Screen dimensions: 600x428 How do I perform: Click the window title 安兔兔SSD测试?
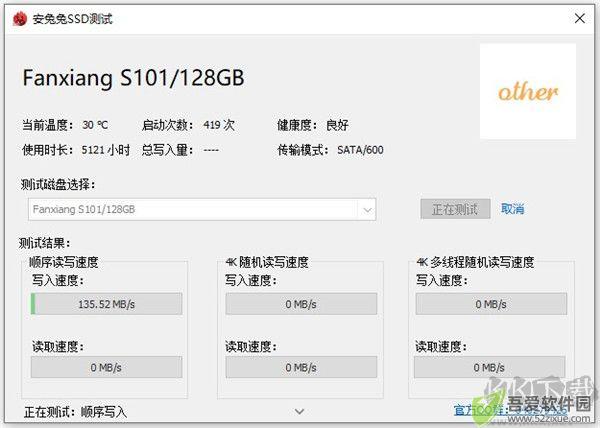73,19
